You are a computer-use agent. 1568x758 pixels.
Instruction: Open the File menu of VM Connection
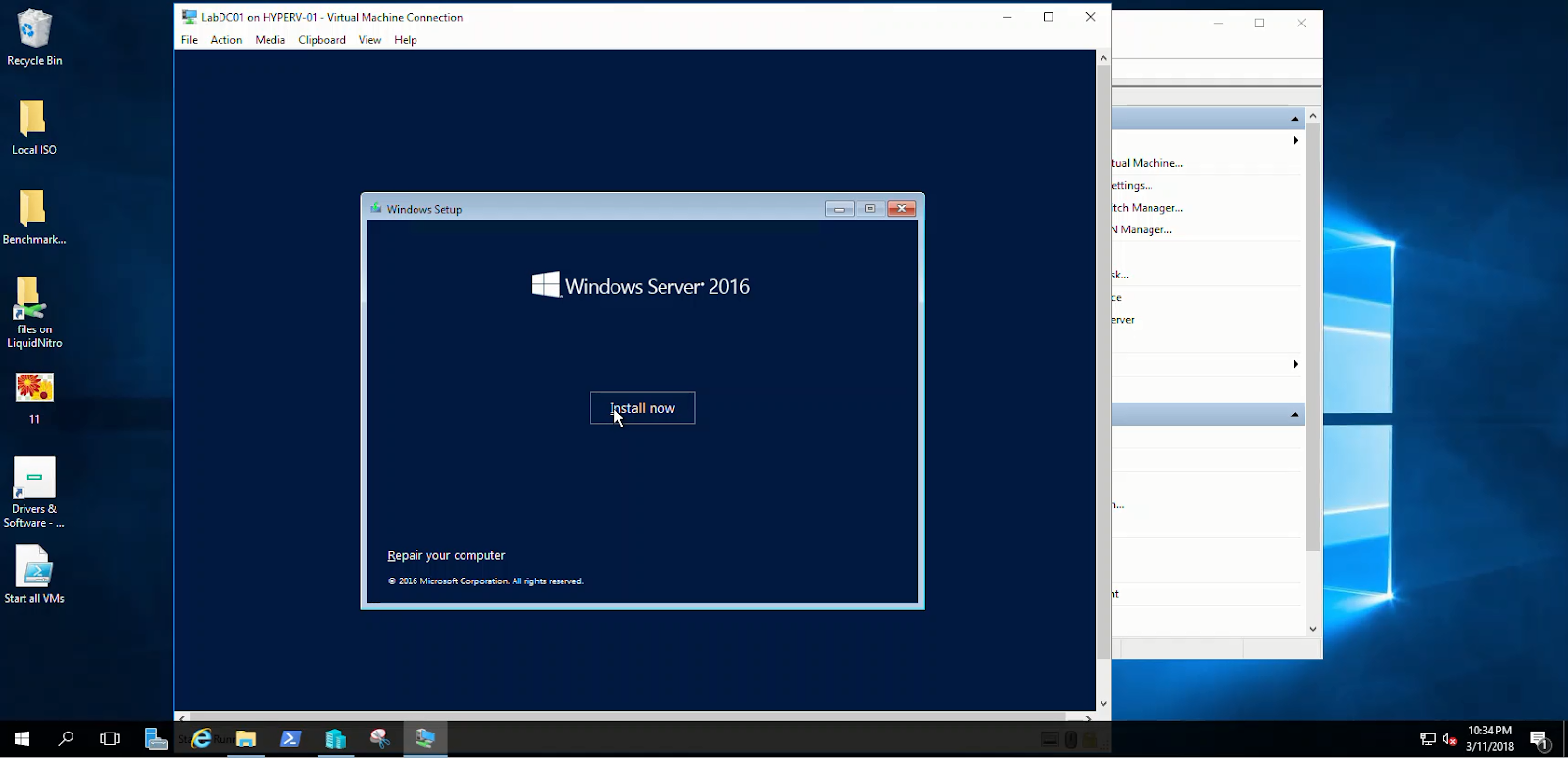tap(189, 40)
